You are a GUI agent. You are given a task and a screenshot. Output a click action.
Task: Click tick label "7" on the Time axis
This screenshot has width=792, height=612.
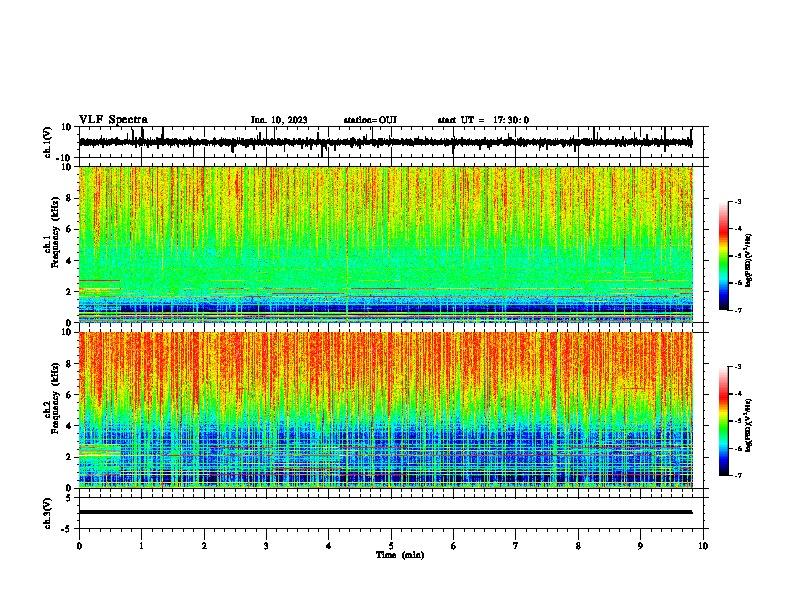pos(516,546)
